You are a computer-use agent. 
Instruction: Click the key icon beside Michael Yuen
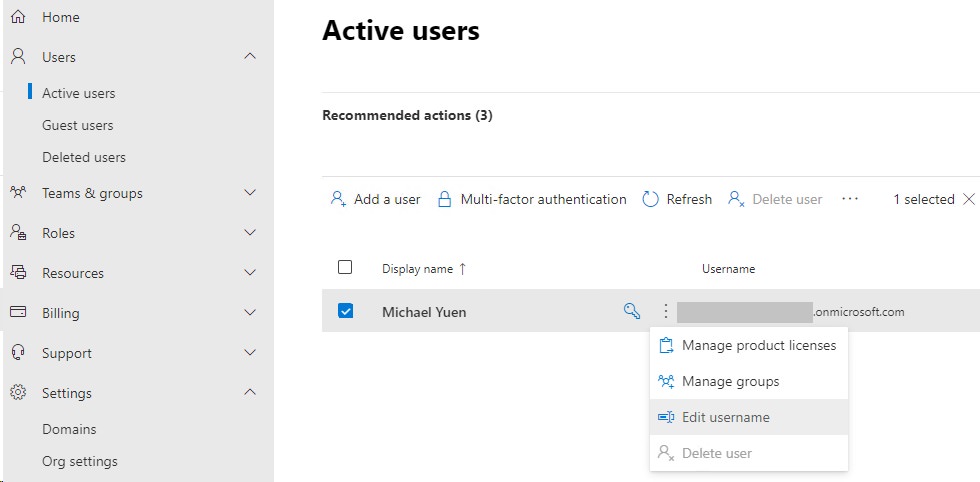(631, 311)
